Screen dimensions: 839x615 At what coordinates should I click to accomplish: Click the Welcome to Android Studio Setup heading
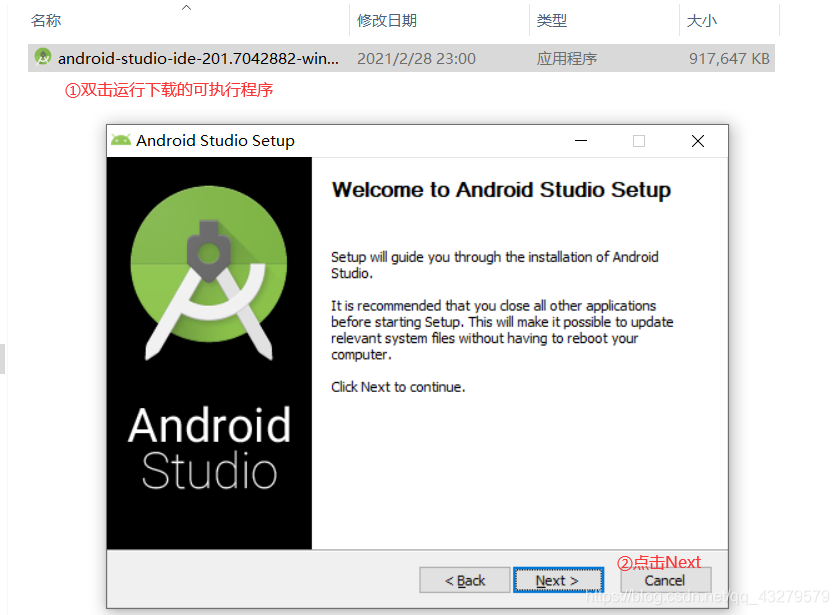point(501,190)
